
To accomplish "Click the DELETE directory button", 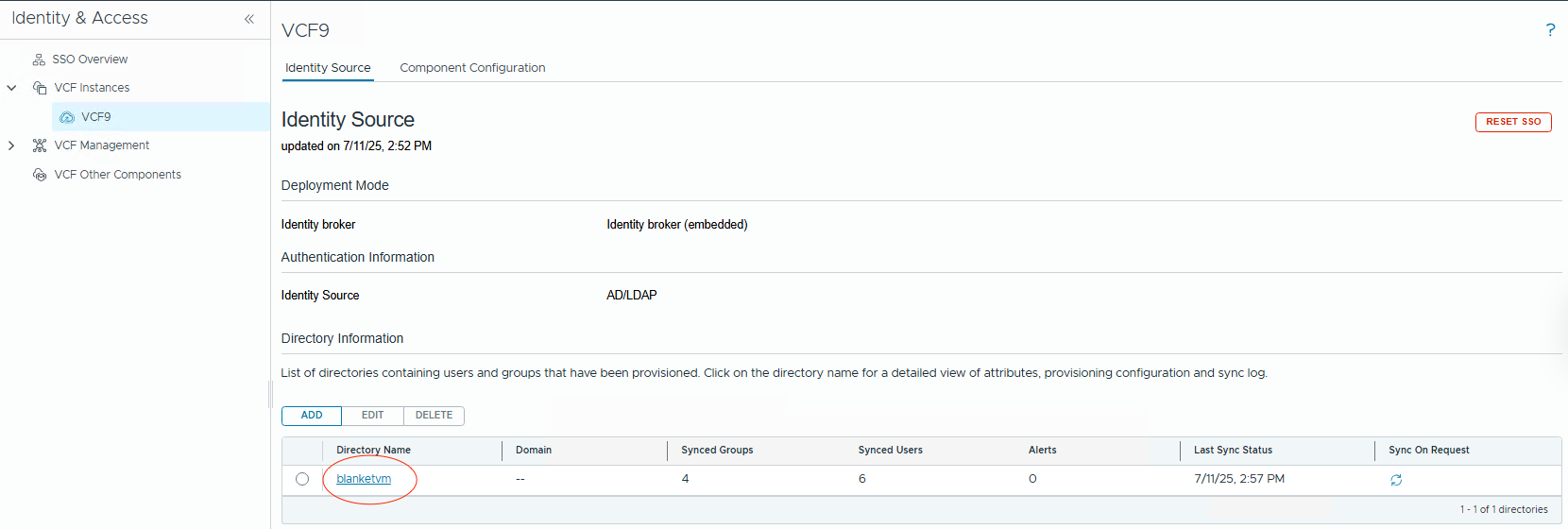I will point(434,416).
